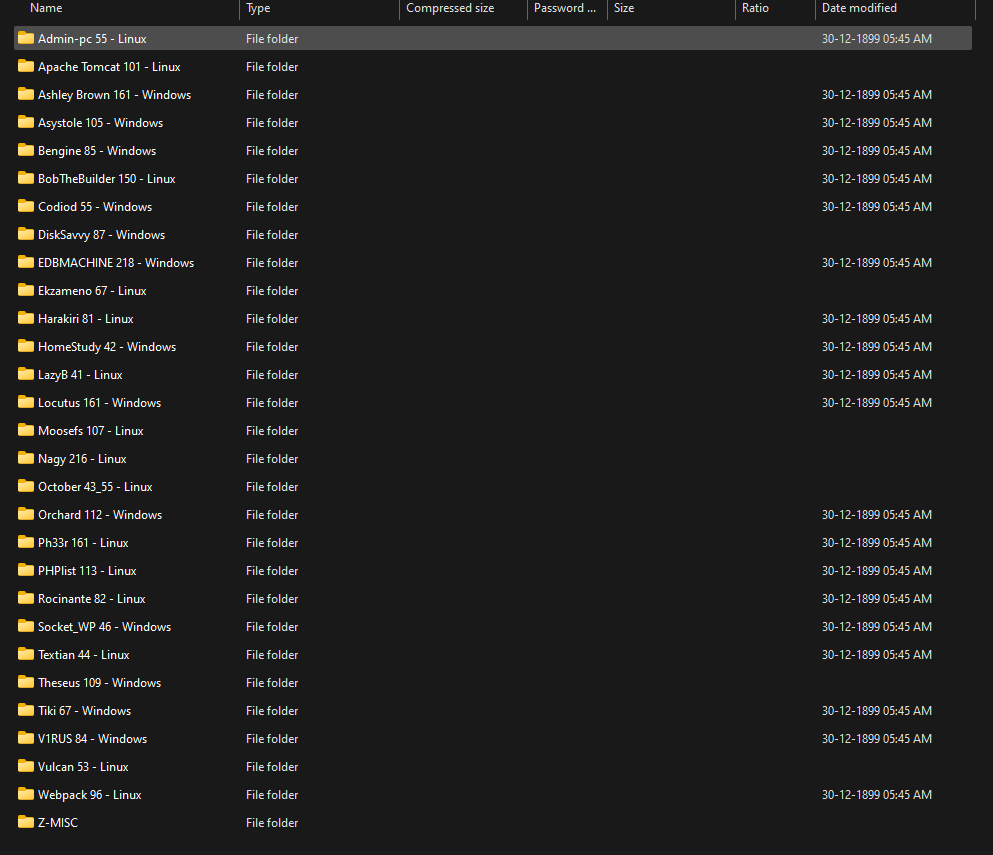This screenshot has height=855, width=993.
Task: Click 'File folder' type of Harakiri 81 row
Action: (x=272, y=319)
